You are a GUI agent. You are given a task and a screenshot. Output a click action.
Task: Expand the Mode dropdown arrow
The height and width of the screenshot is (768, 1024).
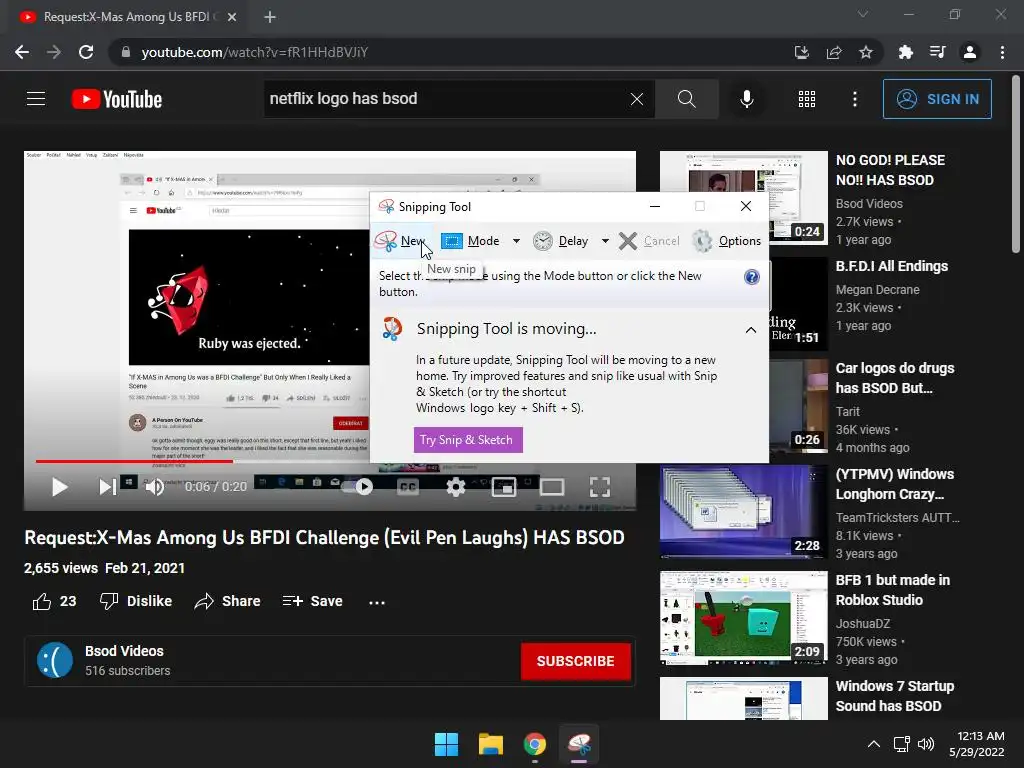point(517,241)
